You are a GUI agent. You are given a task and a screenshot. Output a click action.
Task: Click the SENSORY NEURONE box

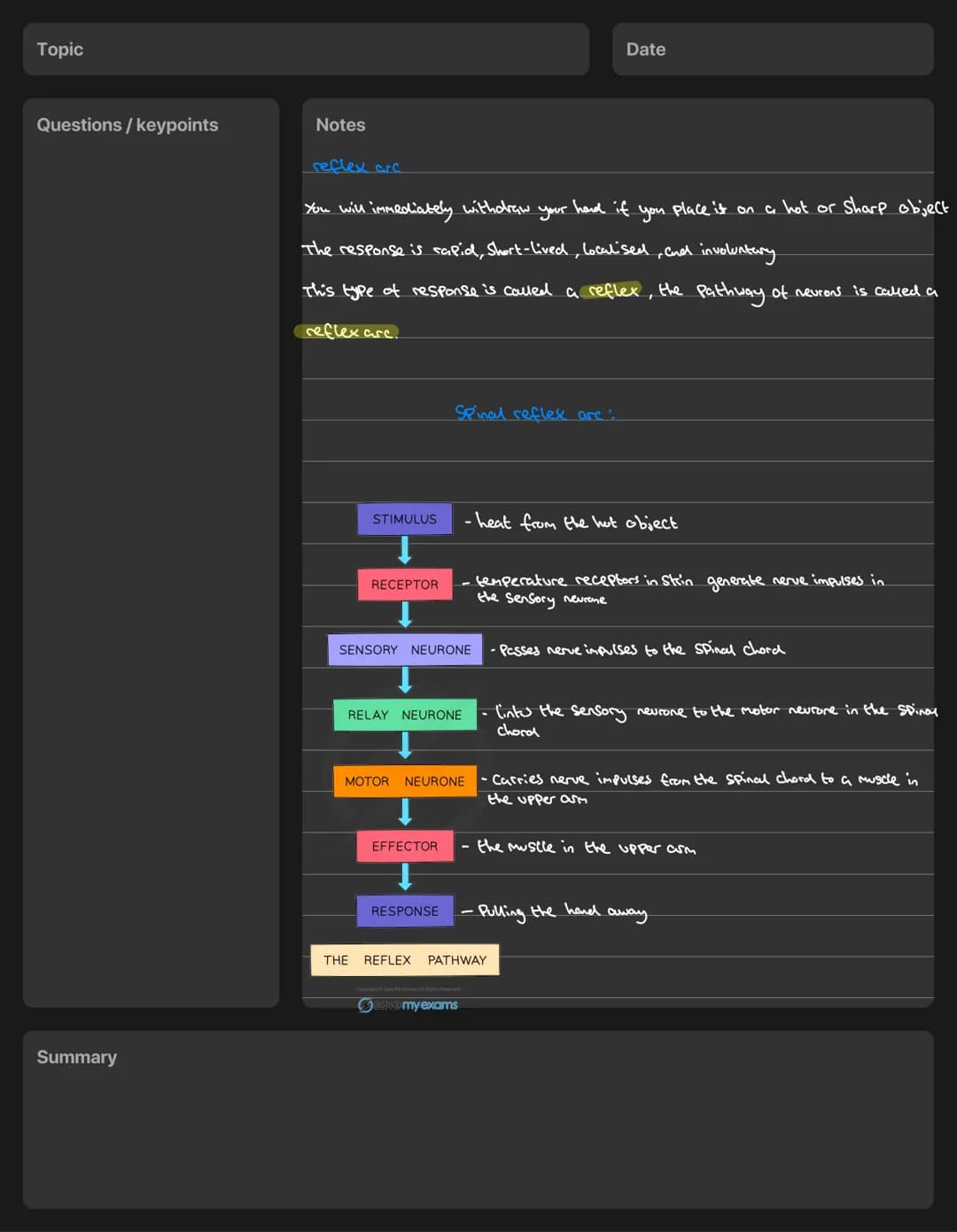click(405, 649)
